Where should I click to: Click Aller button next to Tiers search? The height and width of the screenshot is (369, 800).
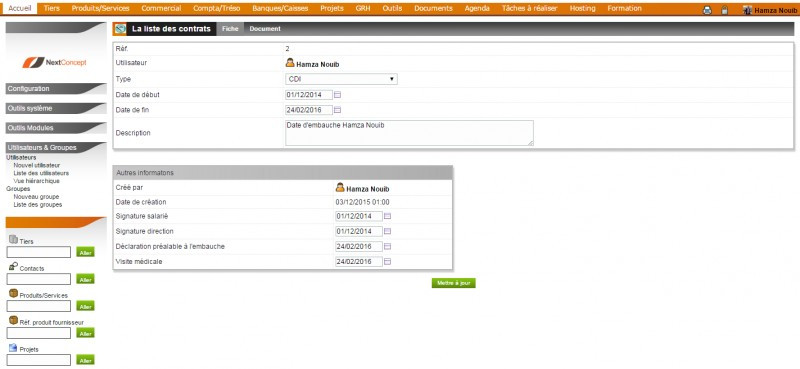85,252
